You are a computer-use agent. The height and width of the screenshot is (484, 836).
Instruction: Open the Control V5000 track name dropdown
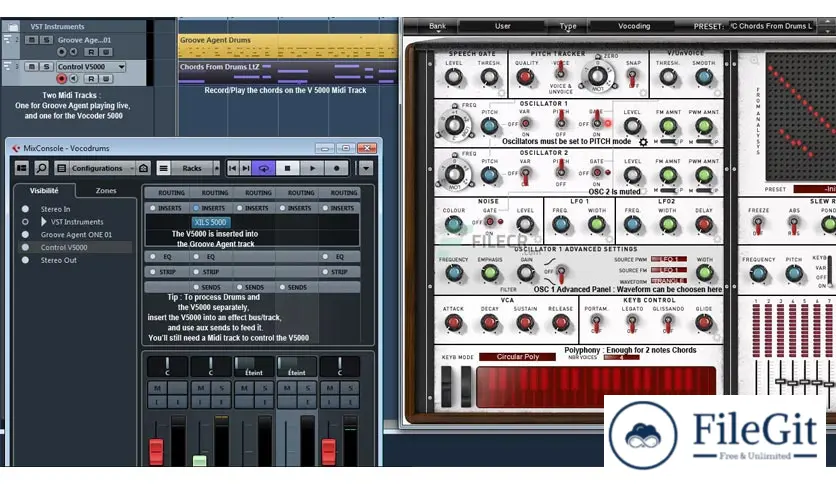[x=121, y=67]
